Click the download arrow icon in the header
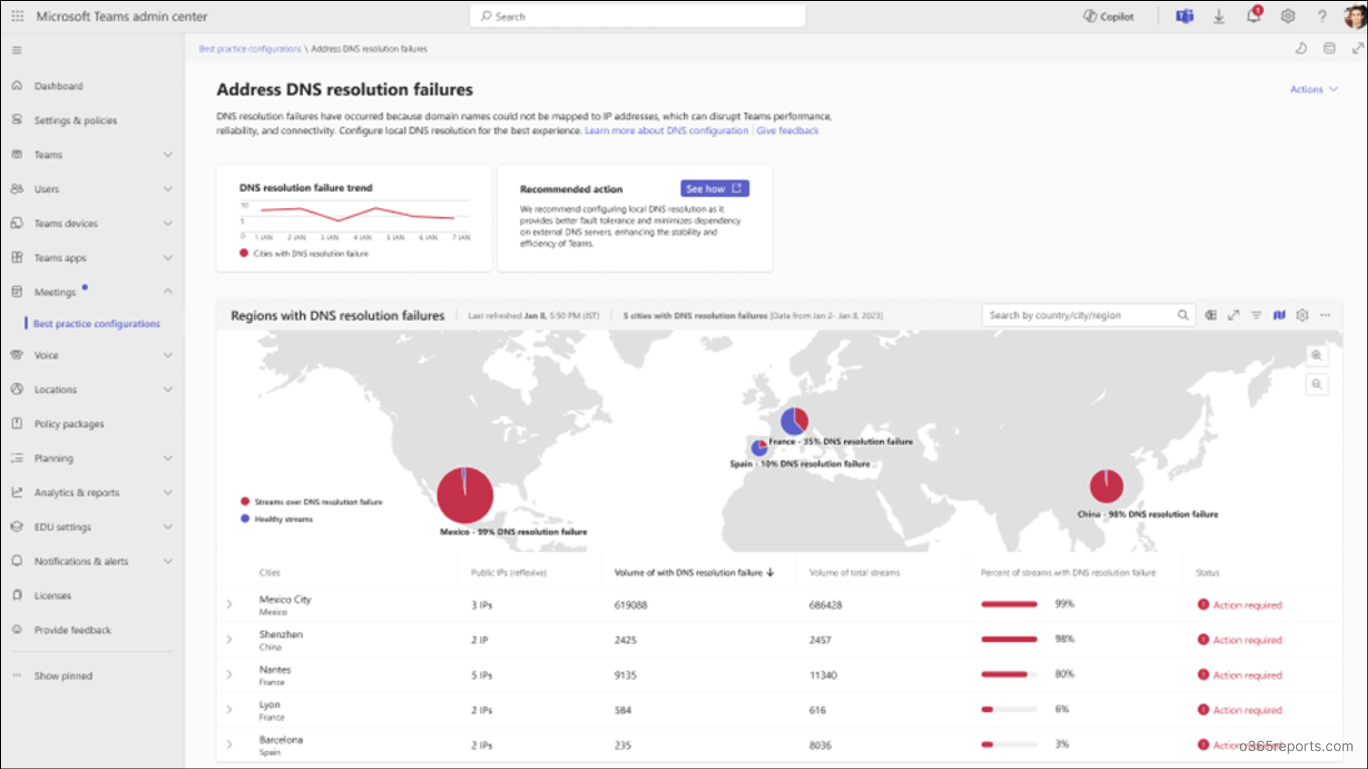This screenshot has height=769, width=1368. click(1219, 16)
